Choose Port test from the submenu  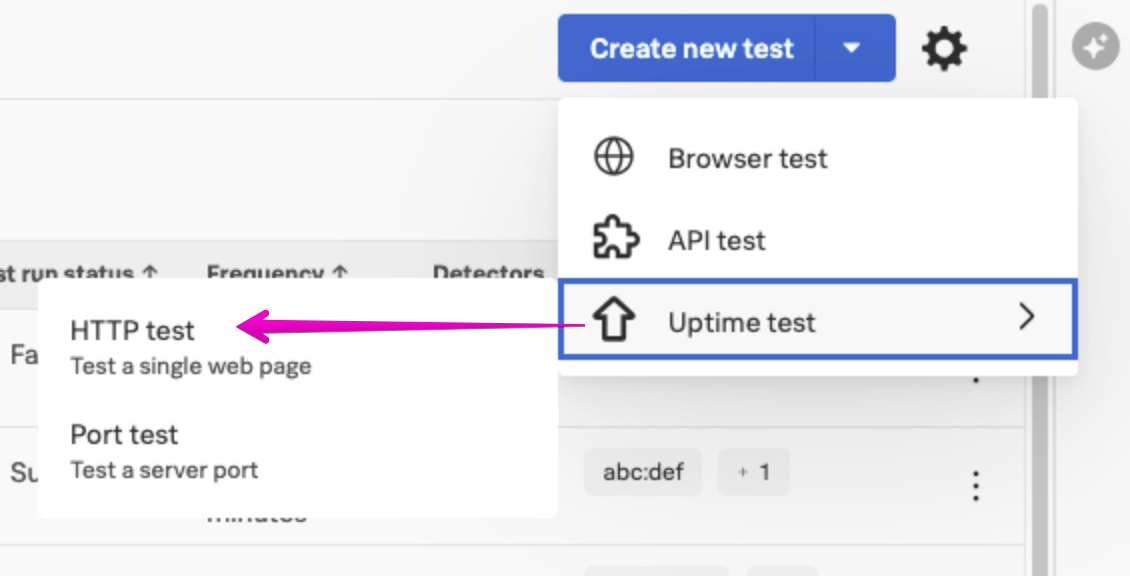point(124,435)
